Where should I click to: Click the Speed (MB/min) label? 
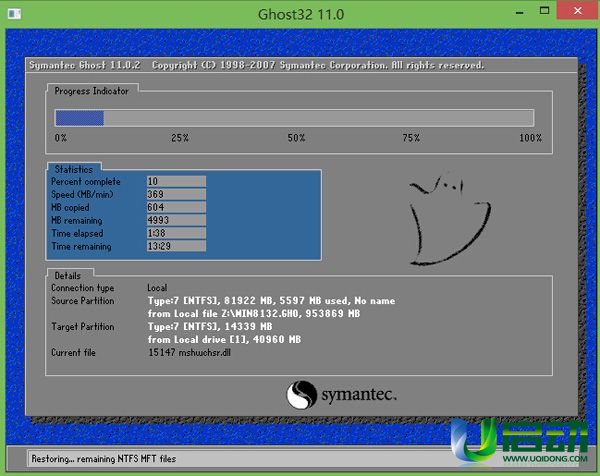(x=82, y=194)
